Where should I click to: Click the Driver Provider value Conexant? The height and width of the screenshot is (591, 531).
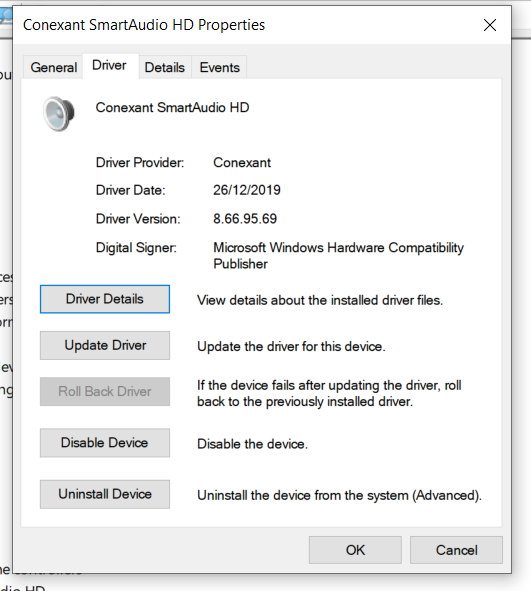click(242, 162)
